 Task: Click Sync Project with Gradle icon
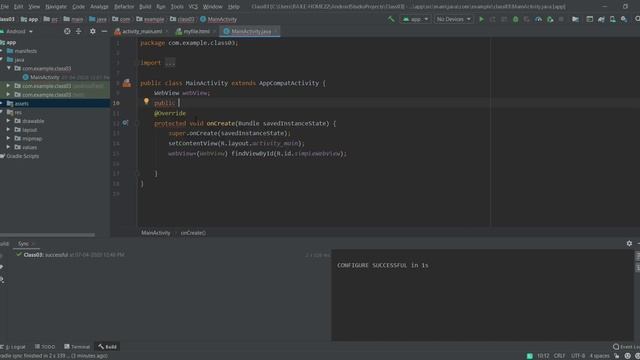(x=601, y=19)
